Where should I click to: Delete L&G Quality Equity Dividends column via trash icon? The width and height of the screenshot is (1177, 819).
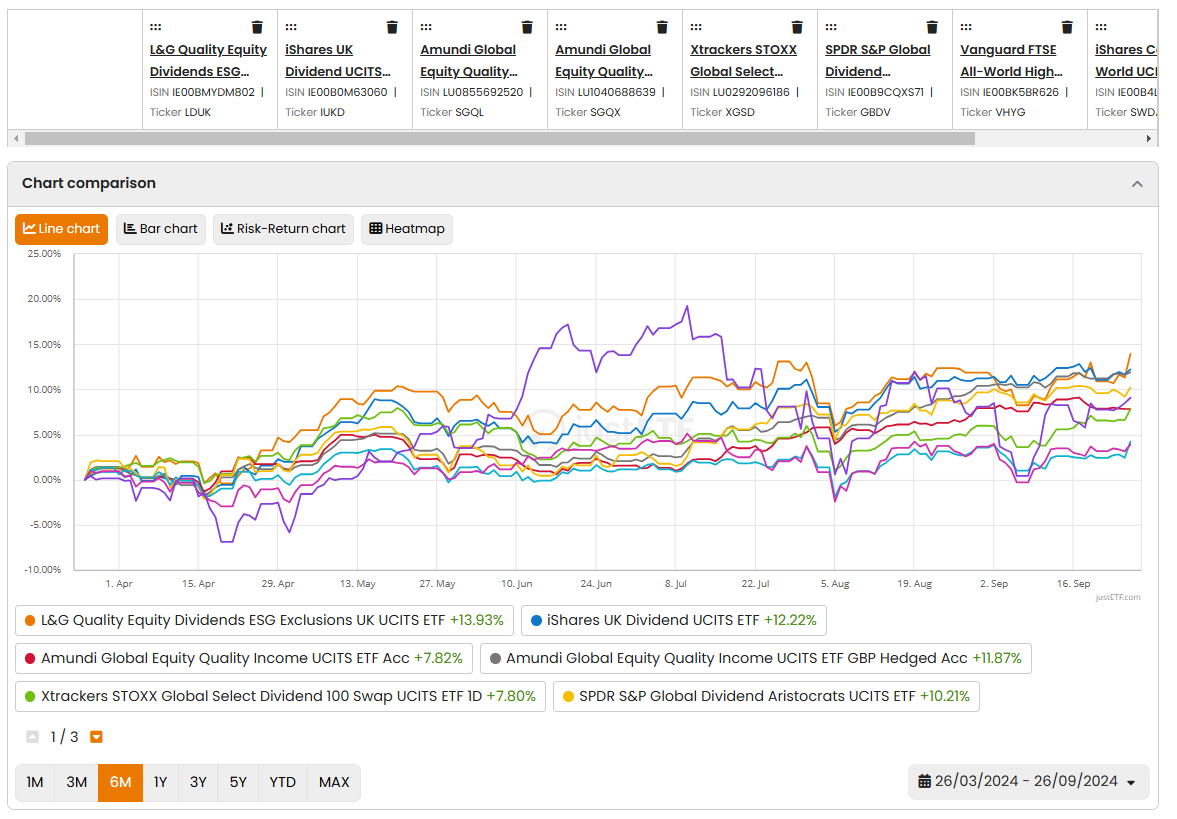click(x=257, y=28)
